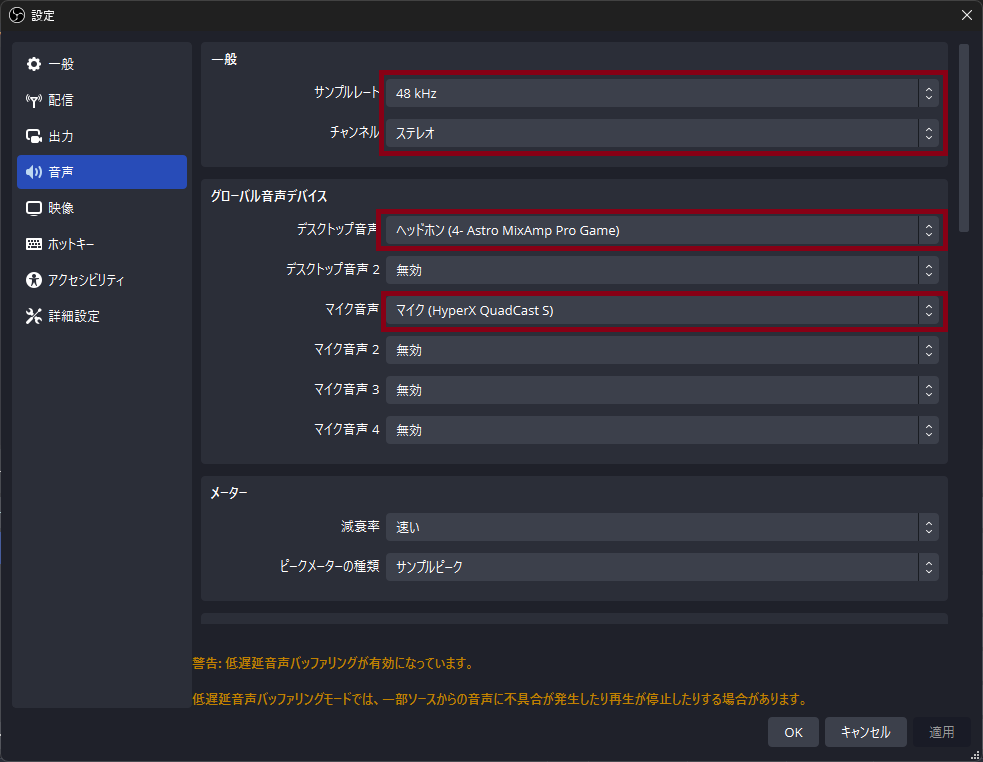Open the ピークメーターの種類 dropdown
983x762 pixels.
pyautogui.click(x=661, y=567)
